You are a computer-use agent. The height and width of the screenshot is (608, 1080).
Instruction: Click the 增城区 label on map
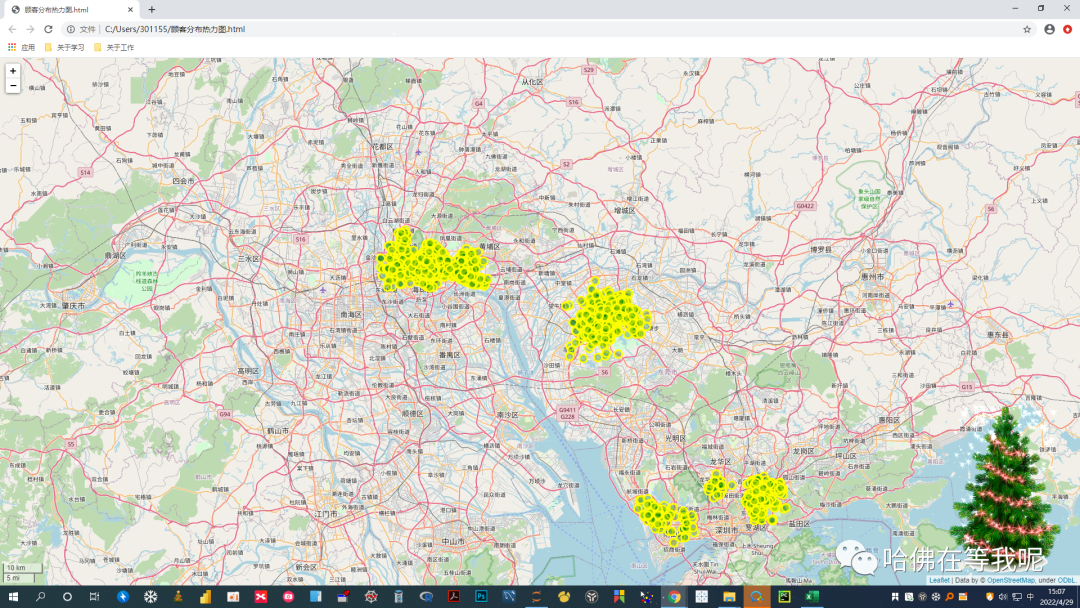(x=625, y=211)
